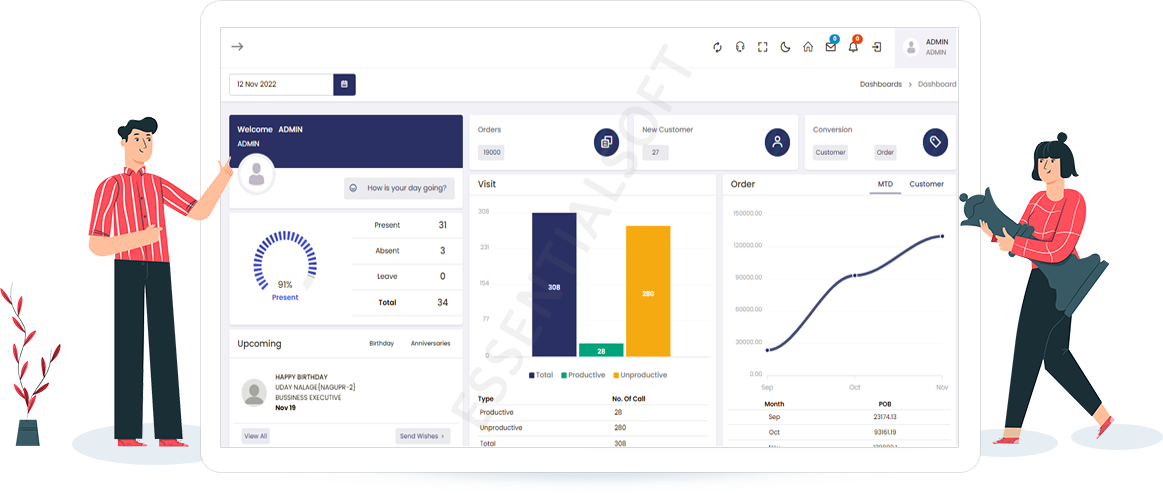Click the refresh sync icon
This screenshot has height=493, width=1163.
(717, 47)
